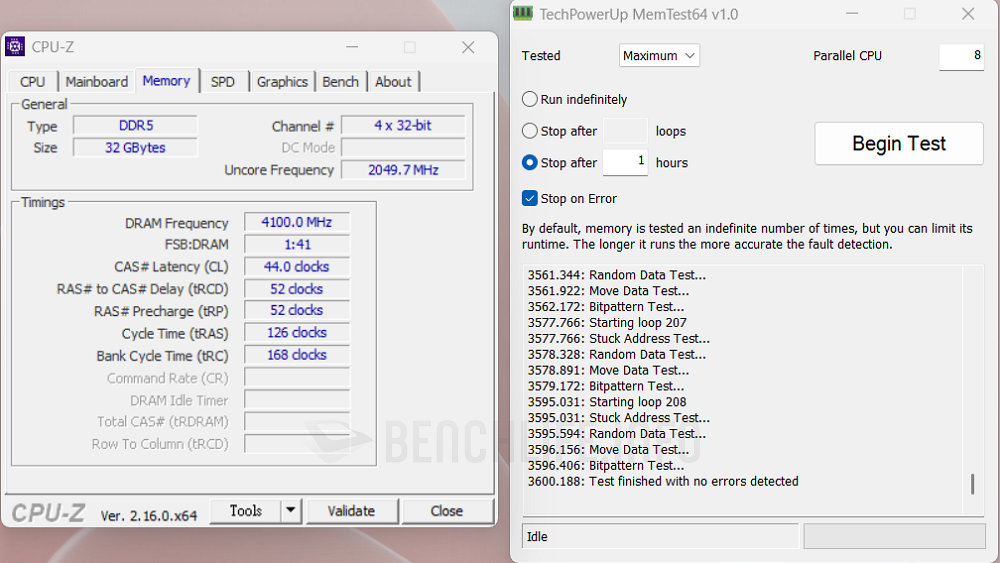Switch to the Graphics tab
This screenshot has width=1000, height=563.
tap(282, 82)
